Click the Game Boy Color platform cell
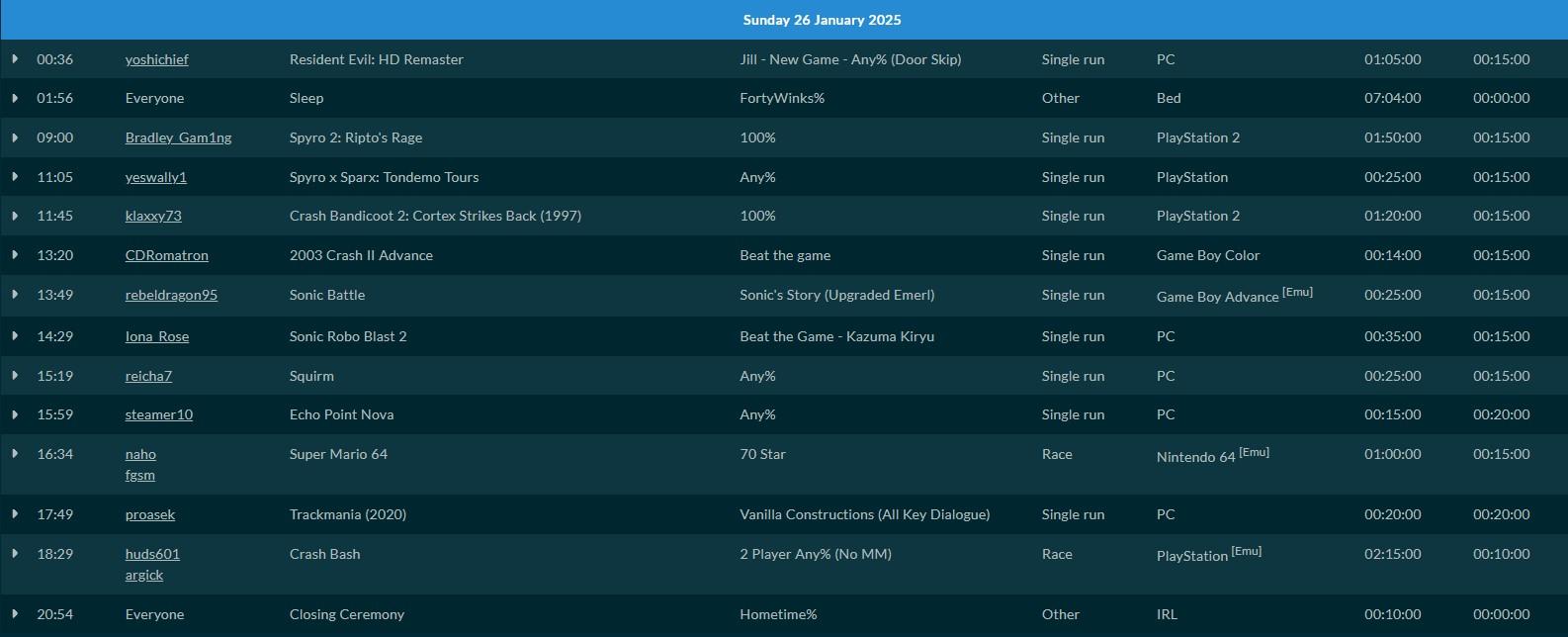 1208,255
